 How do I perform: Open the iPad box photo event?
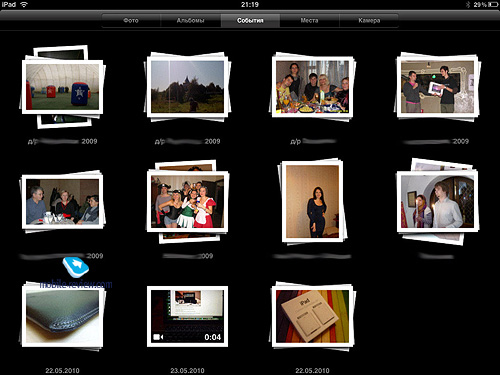pos(312,316)
